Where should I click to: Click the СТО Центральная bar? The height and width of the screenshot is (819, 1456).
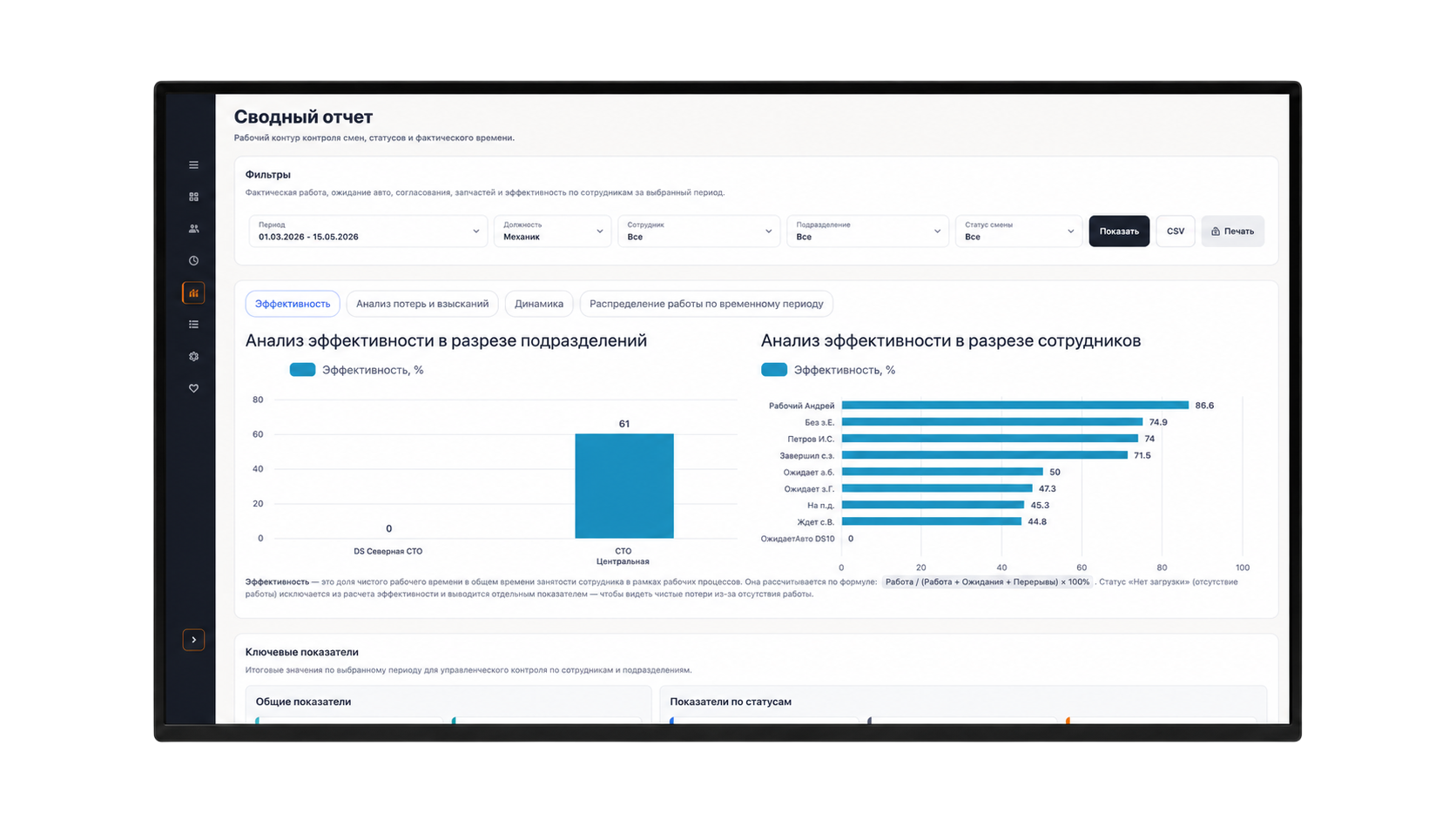pyautogui.click(x=624, y=486)
